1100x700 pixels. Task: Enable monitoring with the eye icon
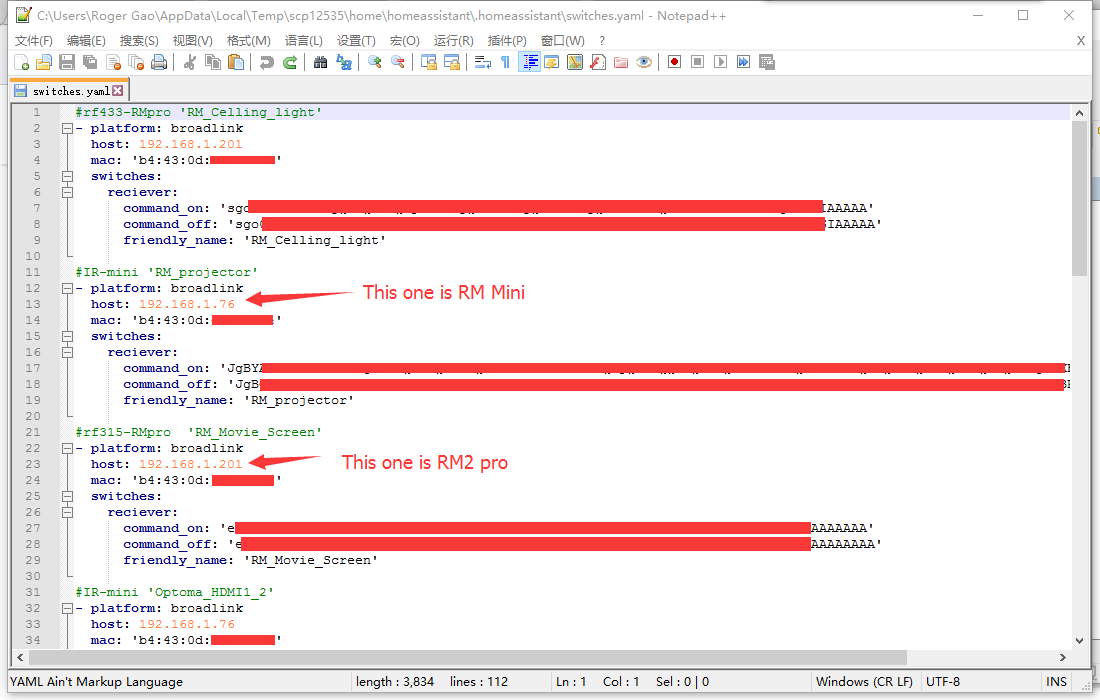pyautogui.click(x=644, y=62)
